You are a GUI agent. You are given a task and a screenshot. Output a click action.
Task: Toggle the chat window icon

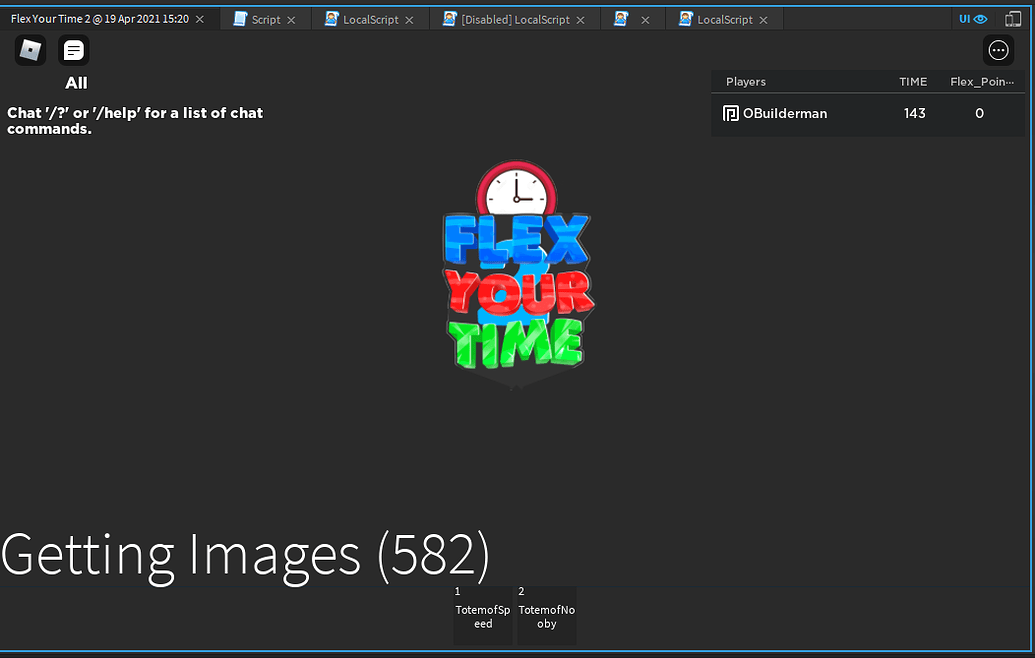73,50
